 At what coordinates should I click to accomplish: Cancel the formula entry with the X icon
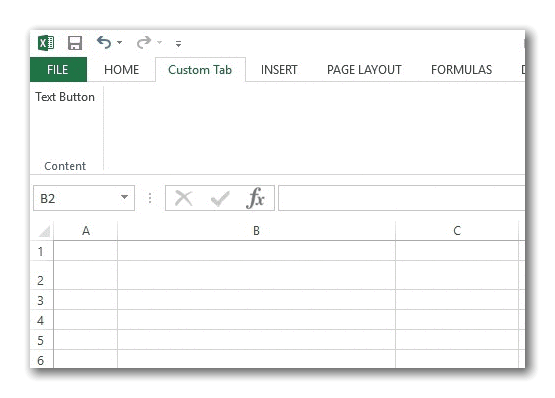click(184, 198)
